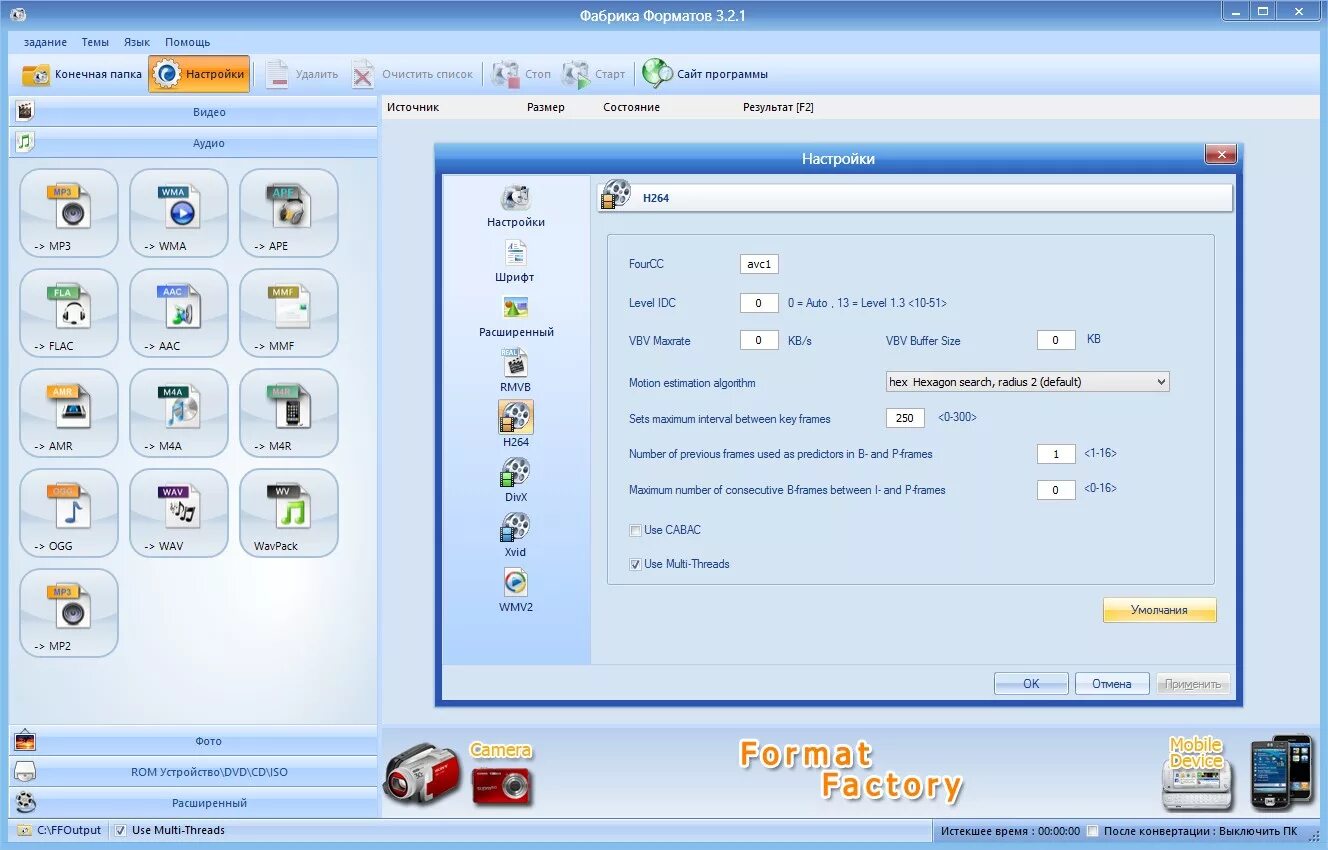Toggle Use Multi-Threads in the status bar

tap(120, 830)
